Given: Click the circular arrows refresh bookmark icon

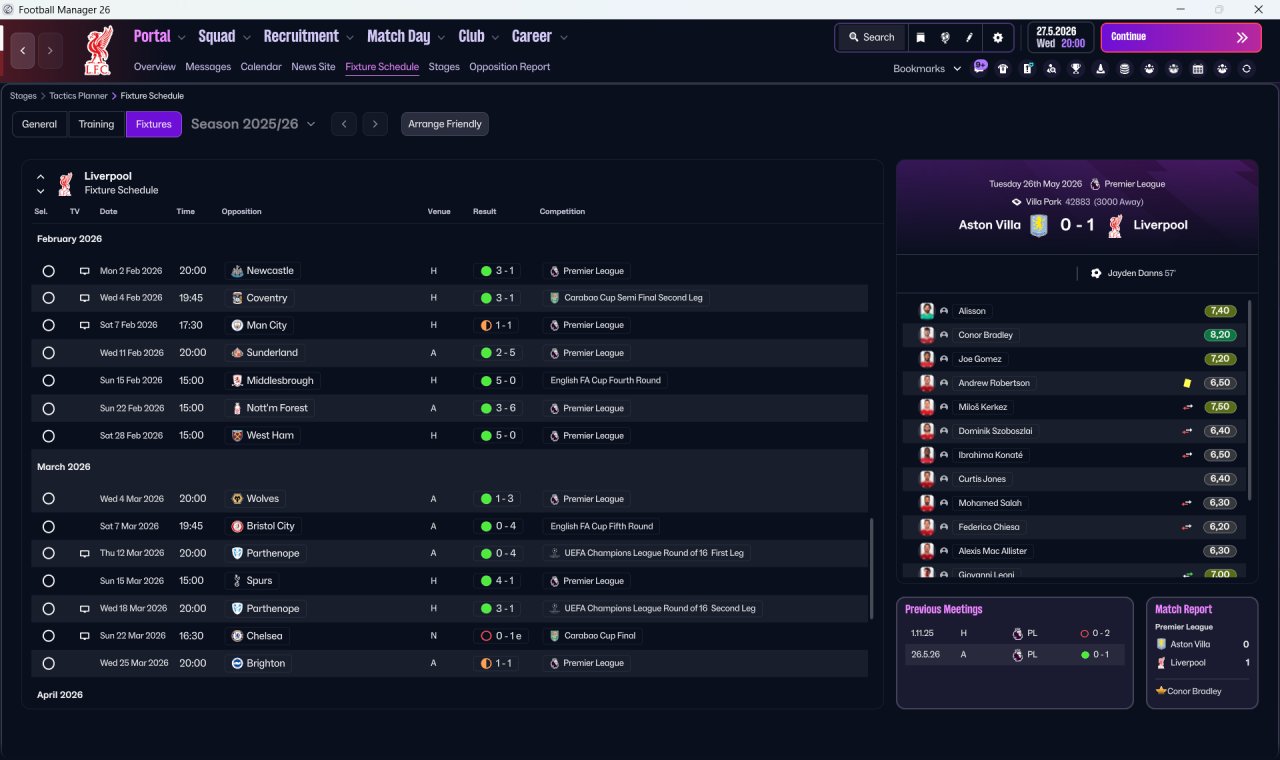Looking at the screenshot, I should point(1246,69).
